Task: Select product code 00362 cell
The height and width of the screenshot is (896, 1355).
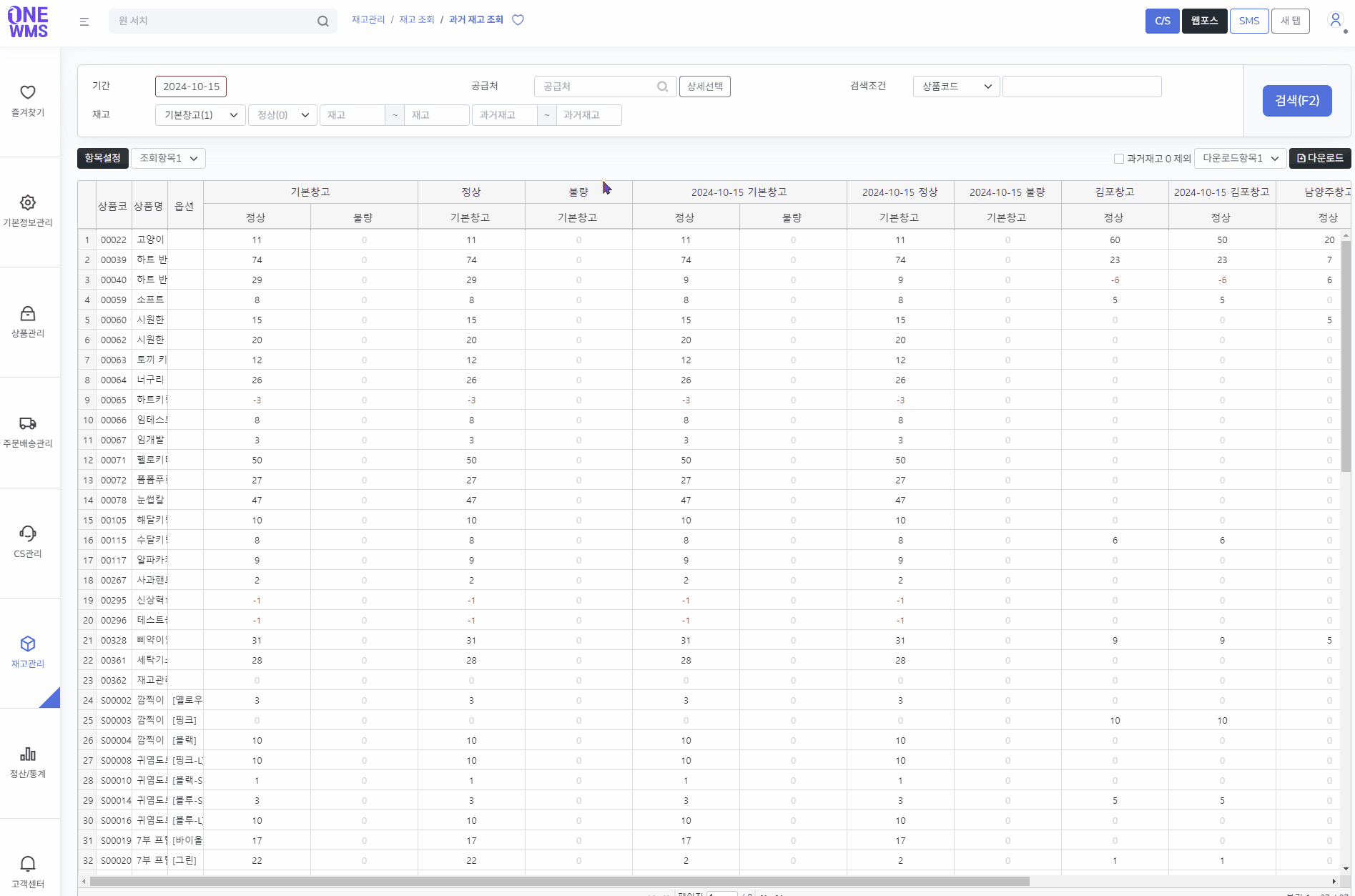Action: [x=114, y=681]
